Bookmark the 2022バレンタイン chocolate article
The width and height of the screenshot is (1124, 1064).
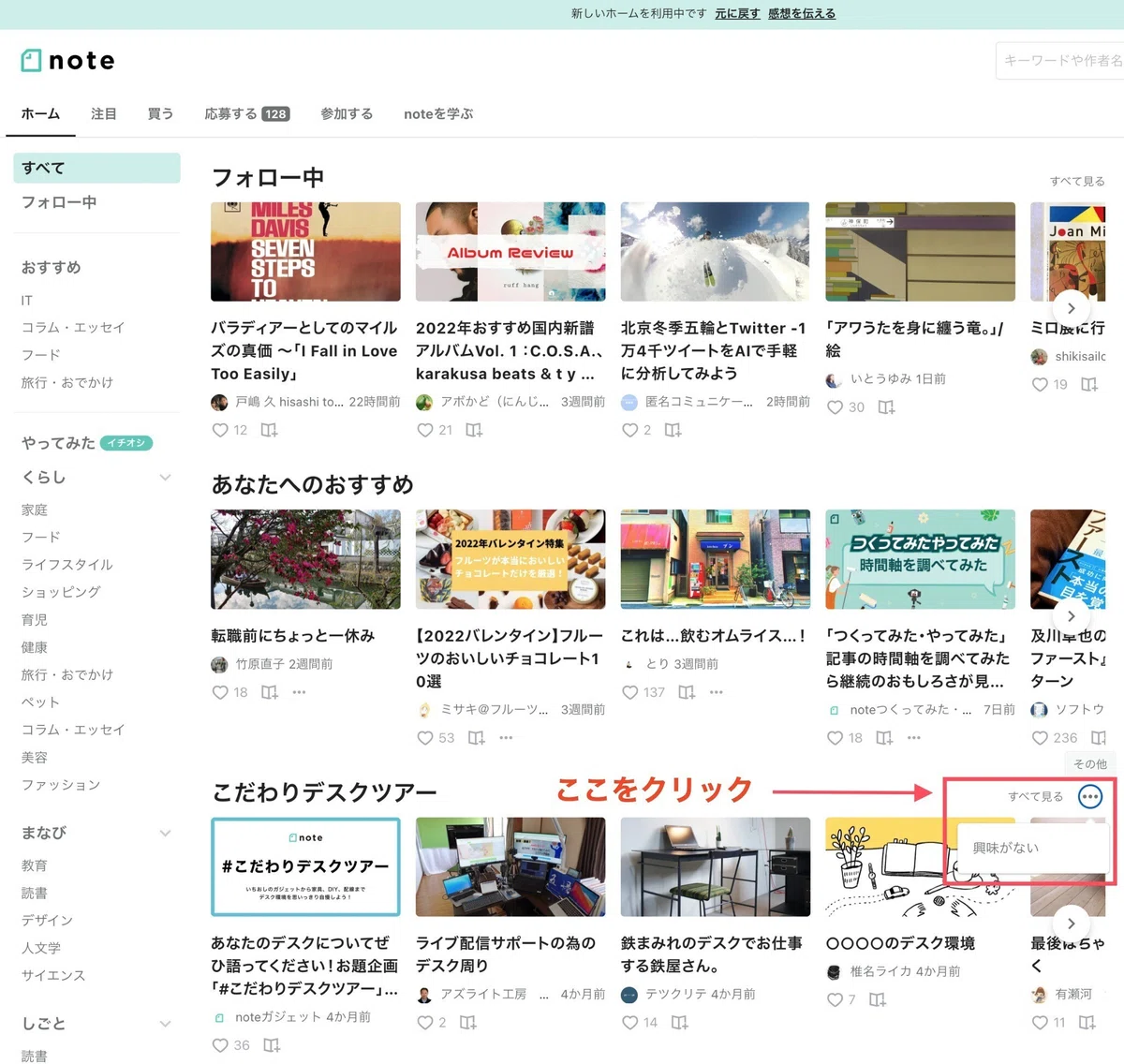tap(477, 738)
